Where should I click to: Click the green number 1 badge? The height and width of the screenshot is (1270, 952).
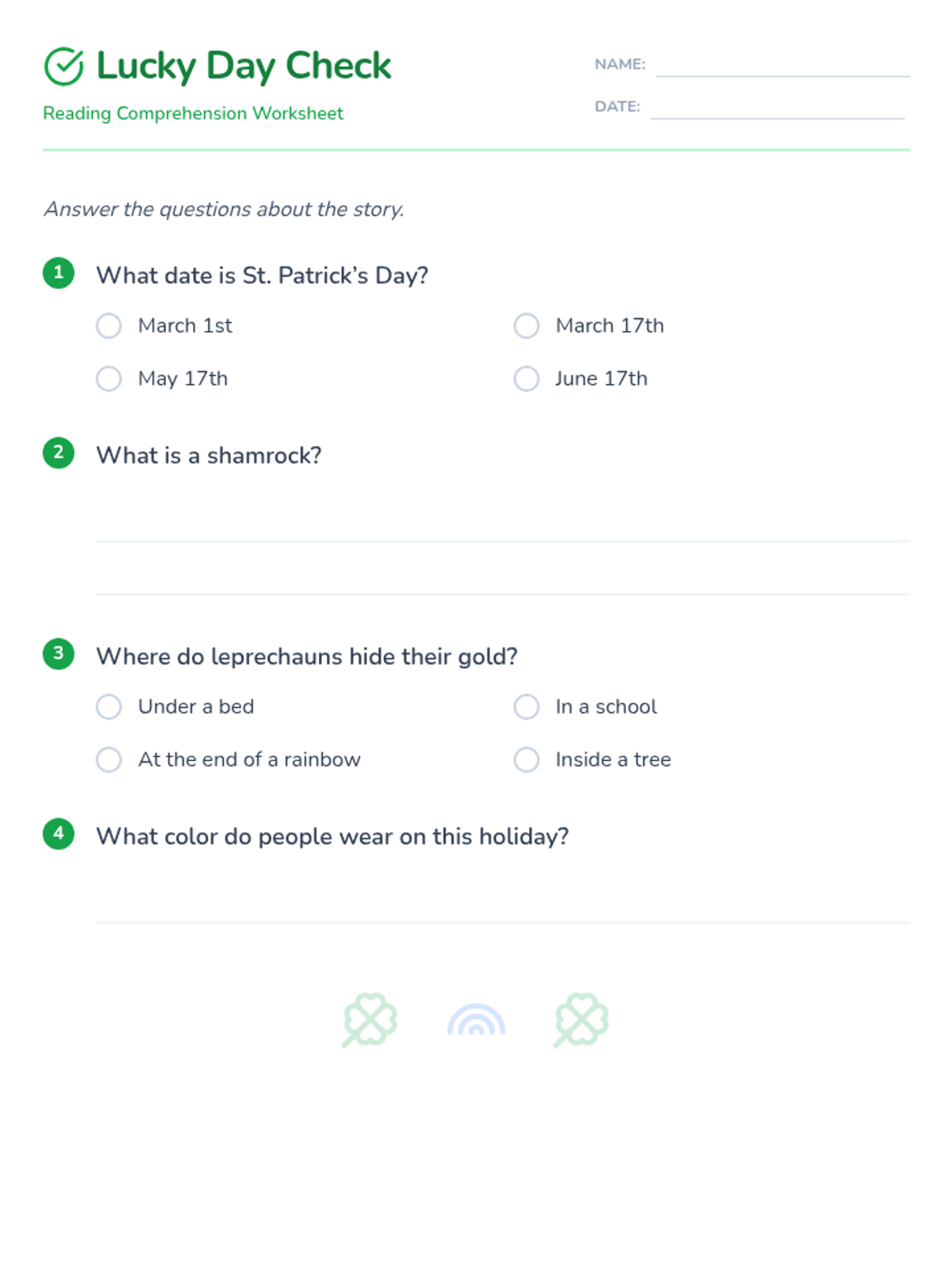click(x=59, y=273)
